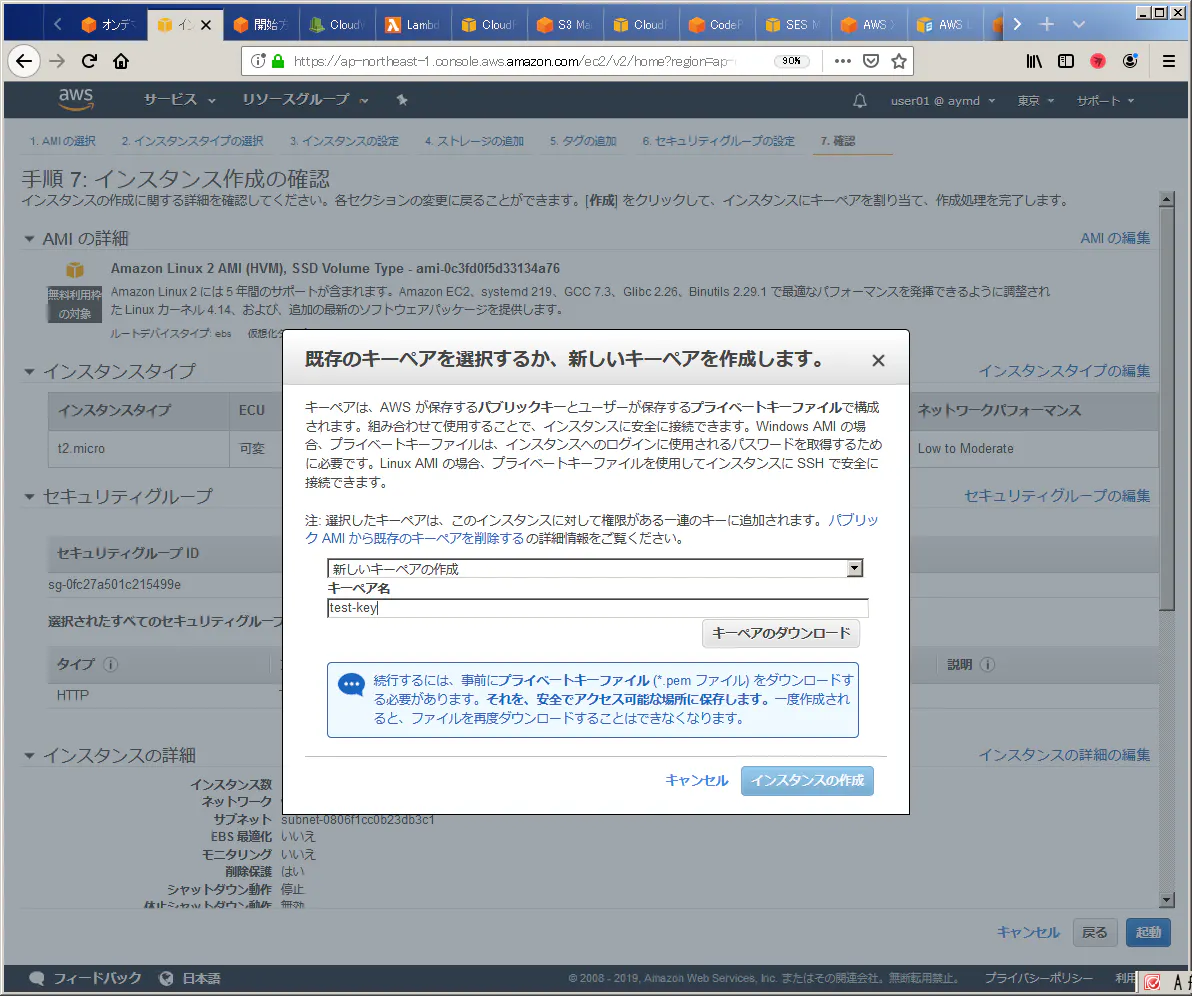1192x996 pixels.
Task: Click キャンセル in the key pair dialog
Action: [696, 780]
